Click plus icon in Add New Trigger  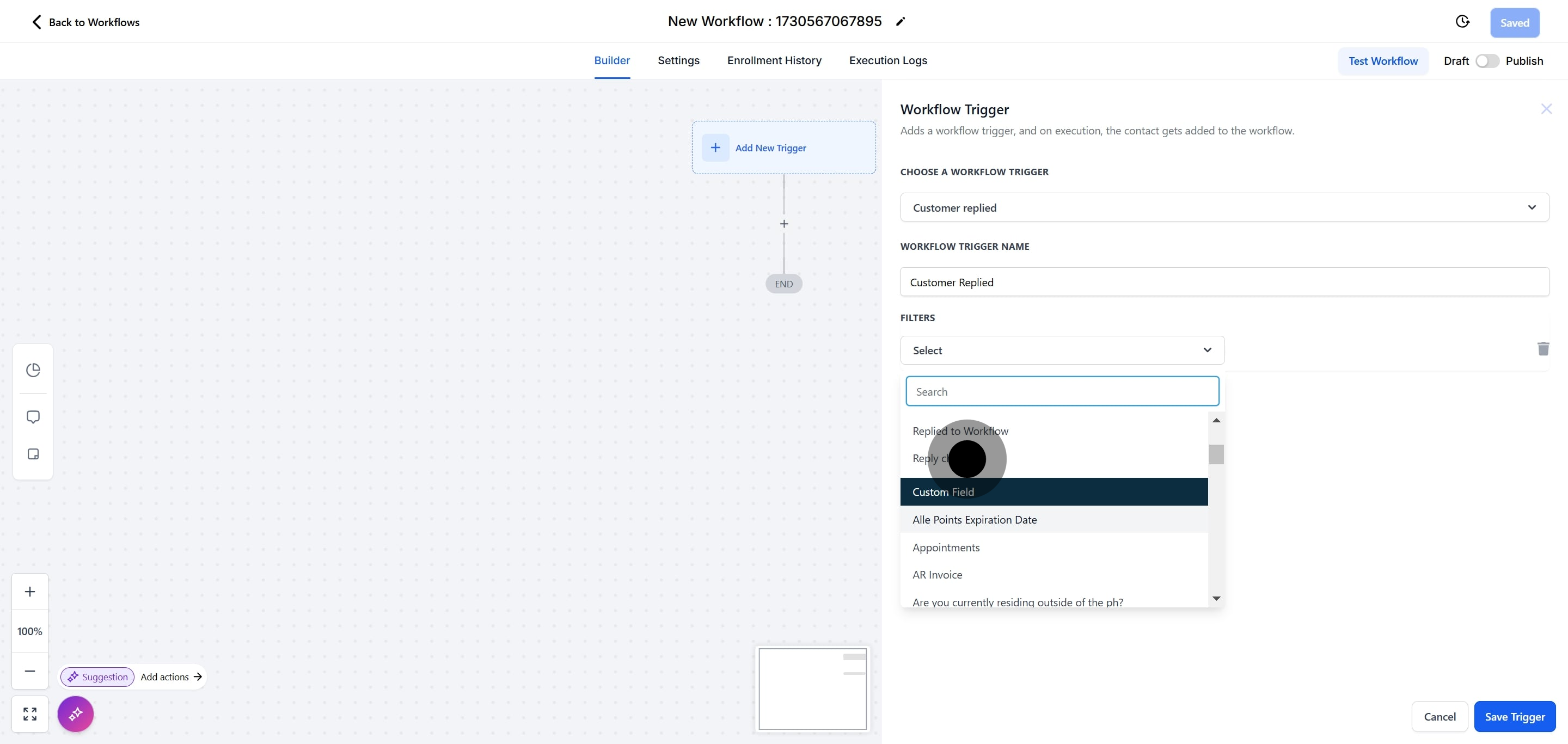(715, 148)
